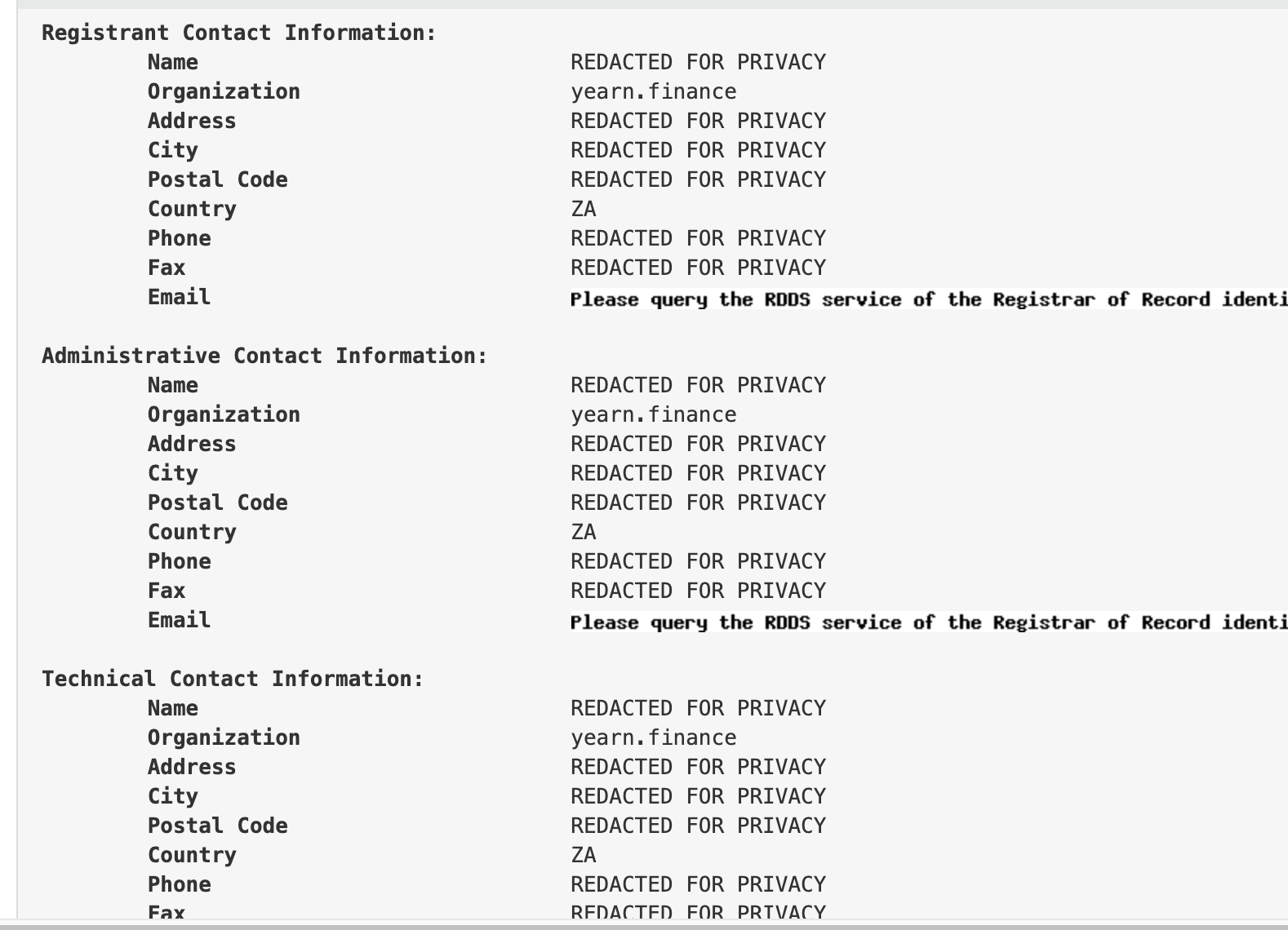
Task: Click the Administrative Contact Information heading
Action: pos(264,356)
